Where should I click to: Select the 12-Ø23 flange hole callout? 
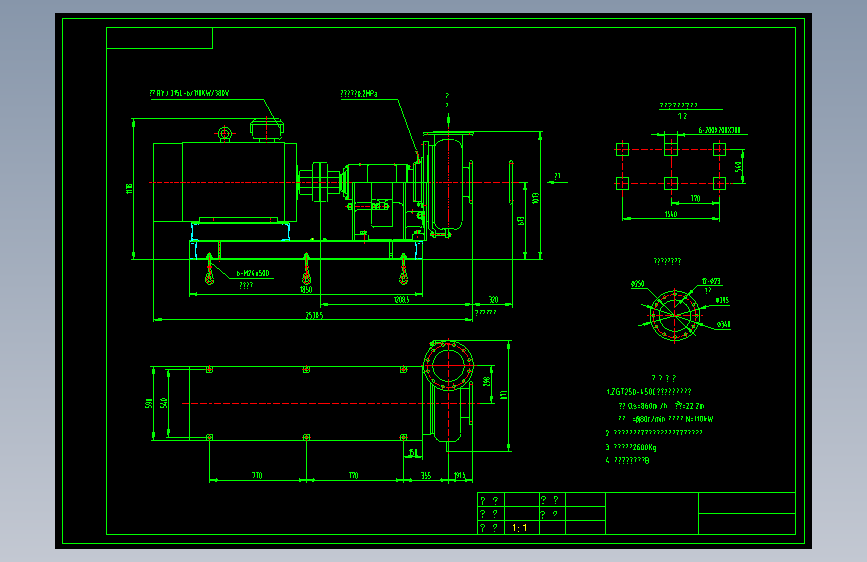(x=711, y=282)
